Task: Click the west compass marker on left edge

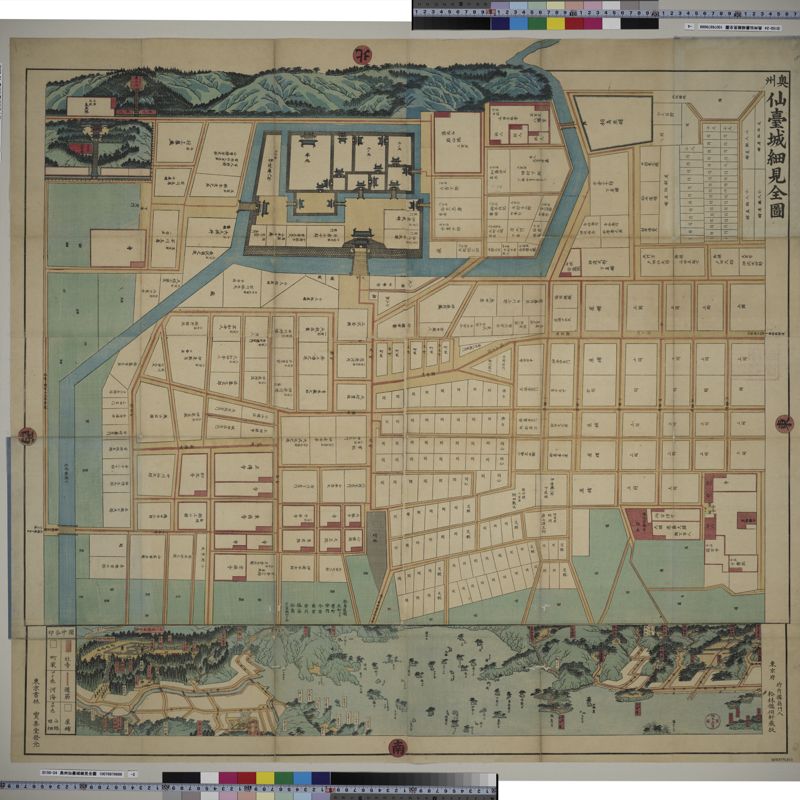Action: pyautogui.click(x=26, y=435)
